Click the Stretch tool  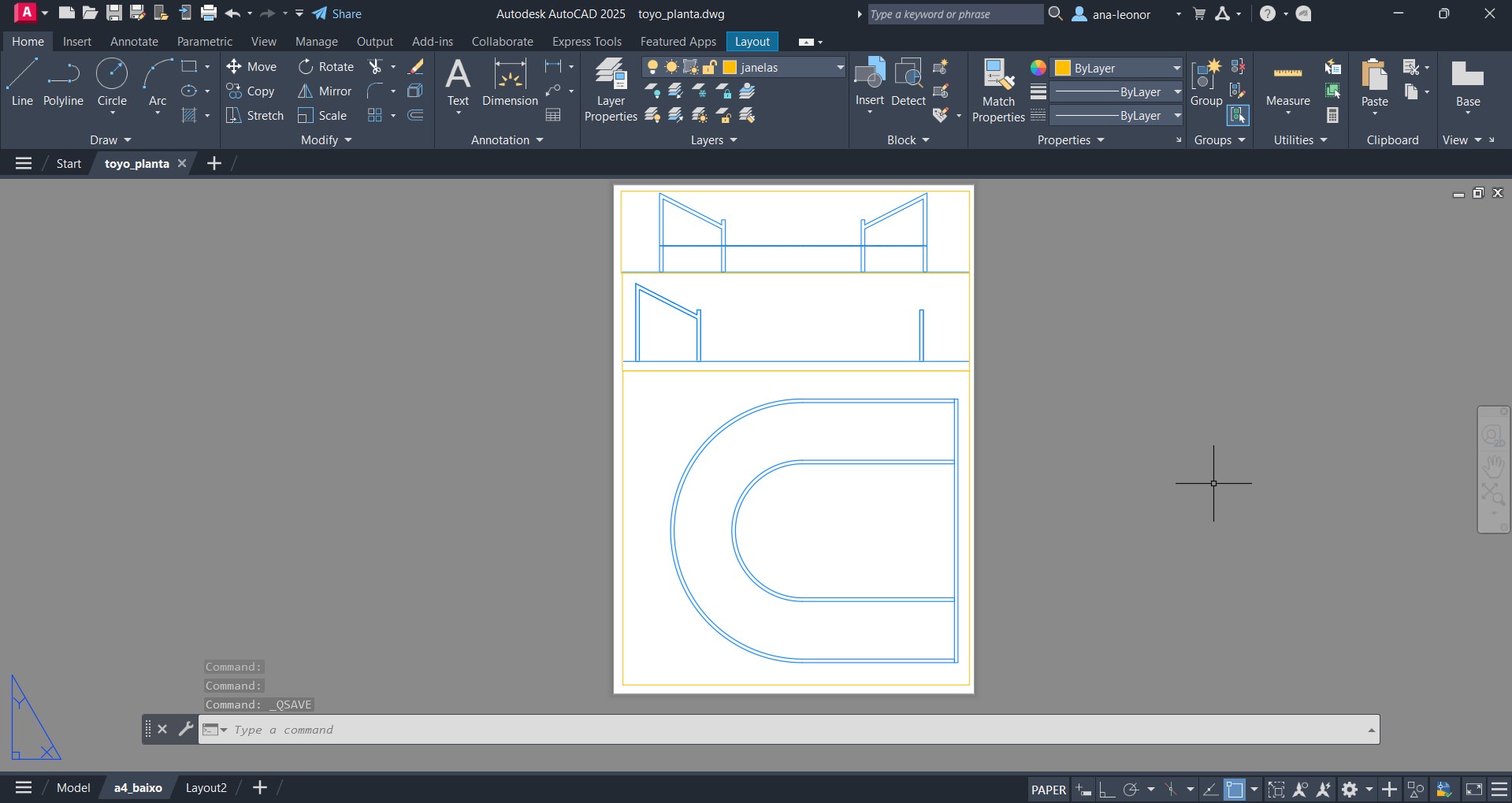click(254, 116)
